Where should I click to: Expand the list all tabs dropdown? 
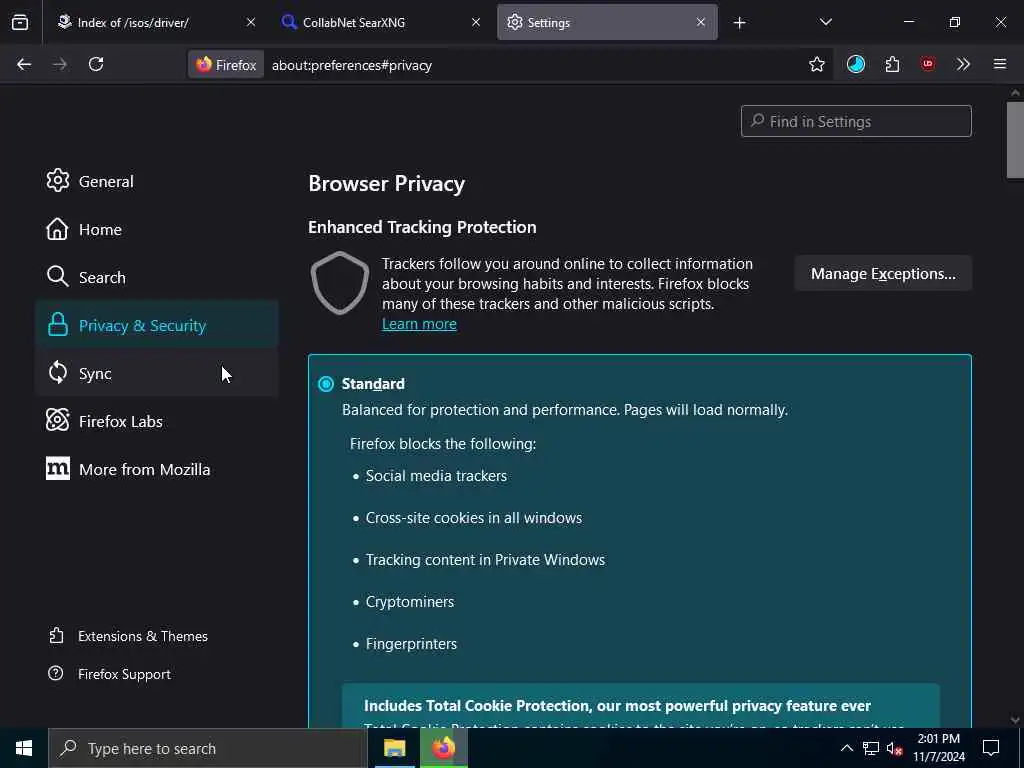pyautogui.click(x=825, y=22)
